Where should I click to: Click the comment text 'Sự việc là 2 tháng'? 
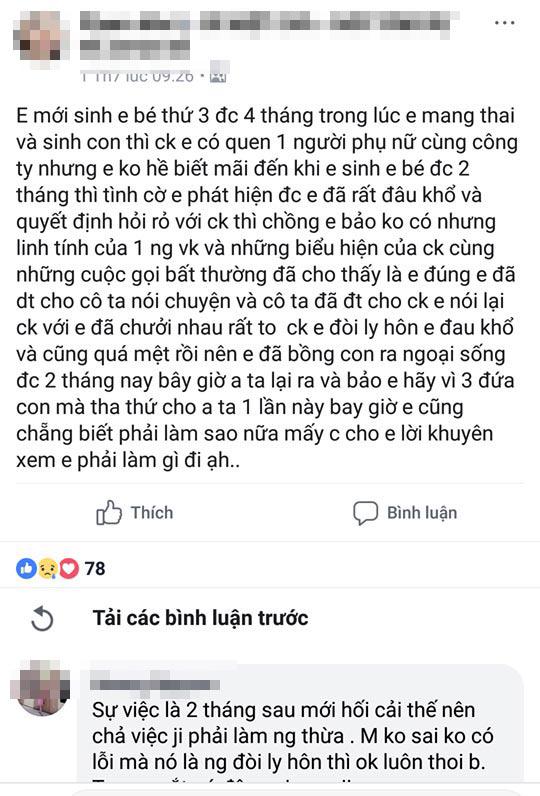point(293,736)
